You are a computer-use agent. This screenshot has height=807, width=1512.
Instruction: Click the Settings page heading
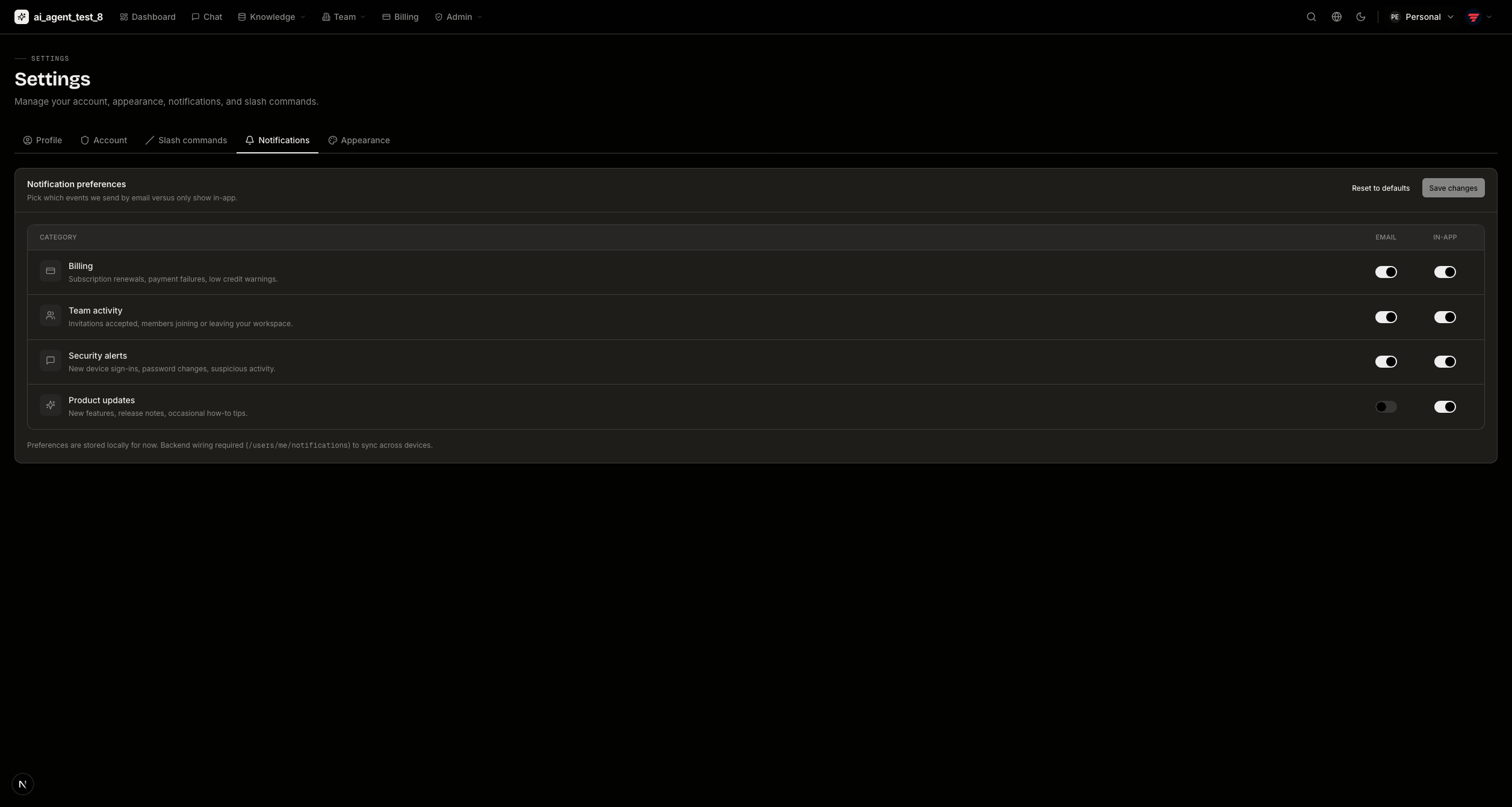pyautogui.click(x=52, y=79)
